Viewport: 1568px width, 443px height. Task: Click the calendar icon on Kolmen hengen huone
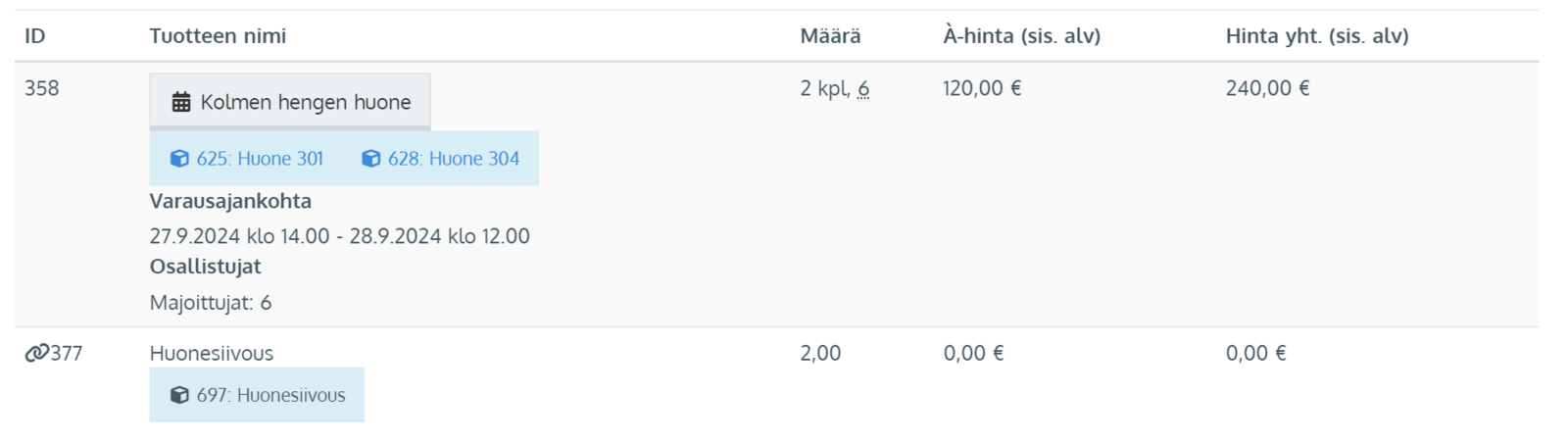(x=181, y=102)
